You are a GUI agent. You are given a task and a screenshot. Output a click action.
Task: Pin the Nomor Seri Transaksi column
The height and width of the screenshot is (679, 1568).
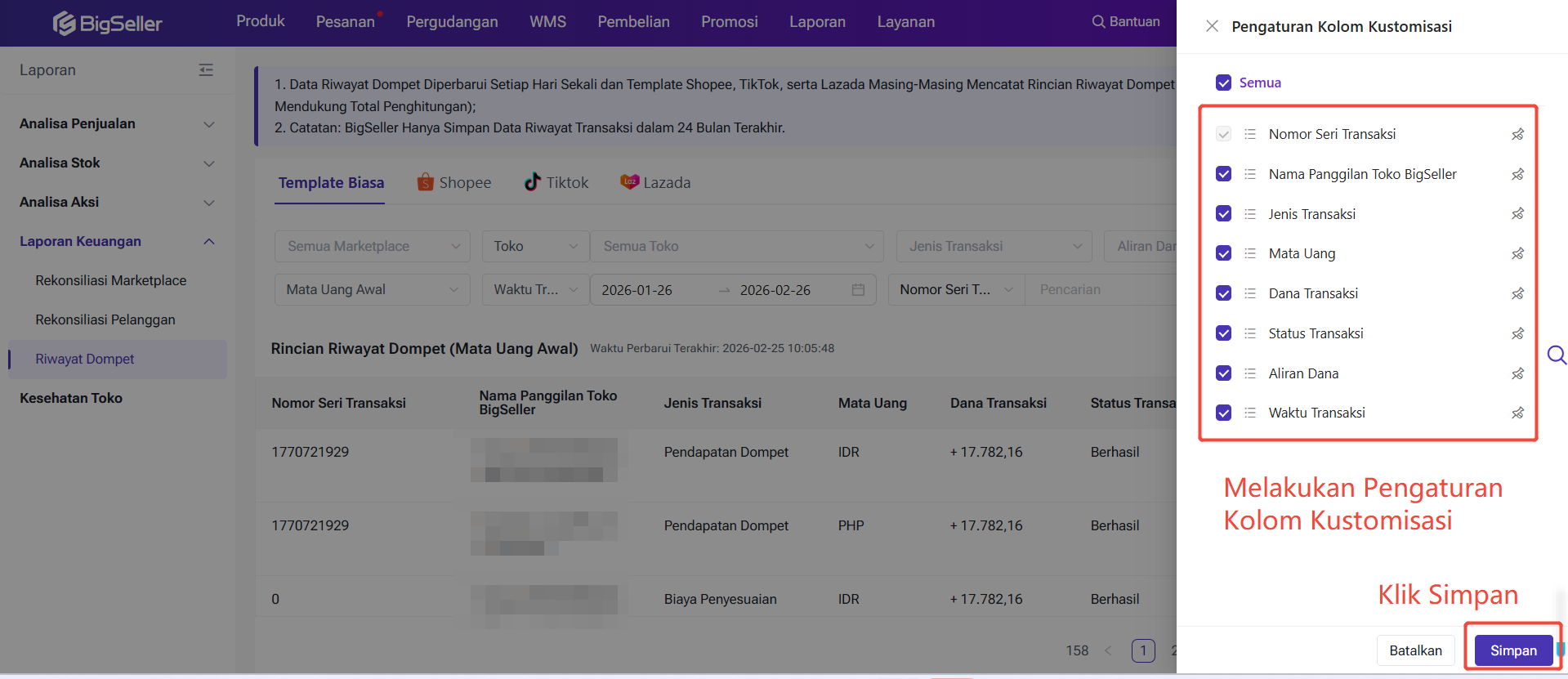(1517, 134)
